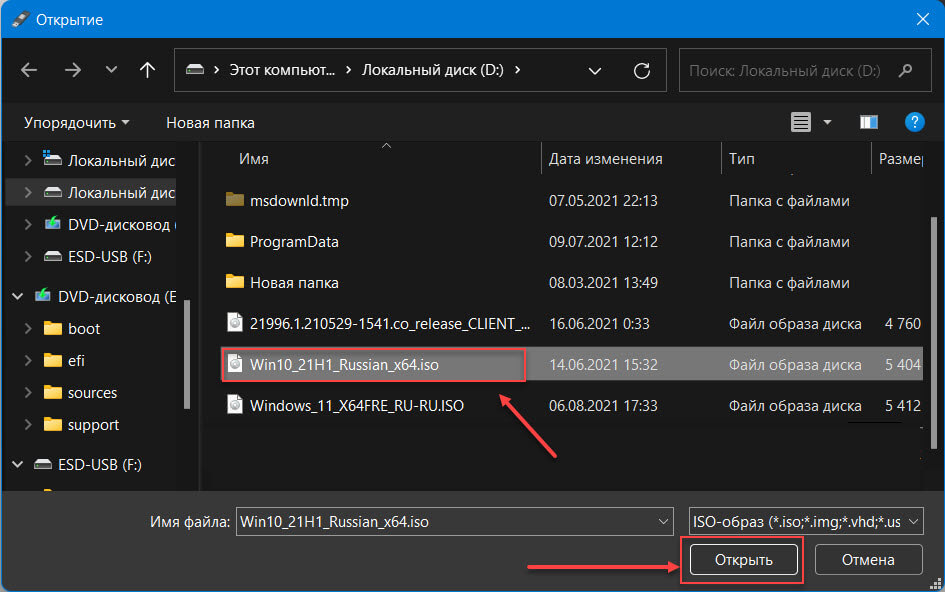The image size is (945, 592).
Task: Select expanded 'DVD-дисковод (E' tree item
Action: click(x=117, y=297)
